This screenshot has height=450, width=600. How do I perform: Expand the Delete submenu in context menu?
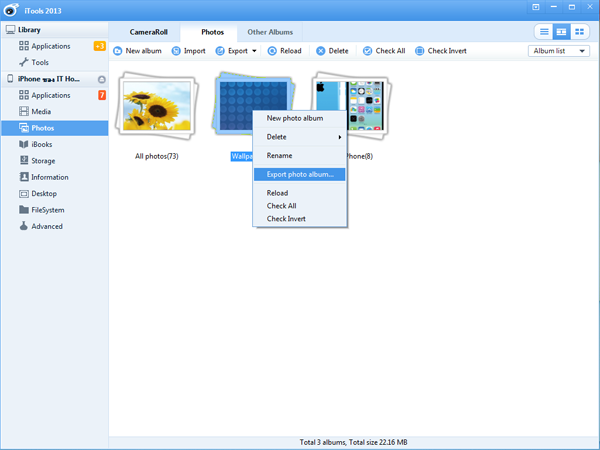(x=298, y=137)
